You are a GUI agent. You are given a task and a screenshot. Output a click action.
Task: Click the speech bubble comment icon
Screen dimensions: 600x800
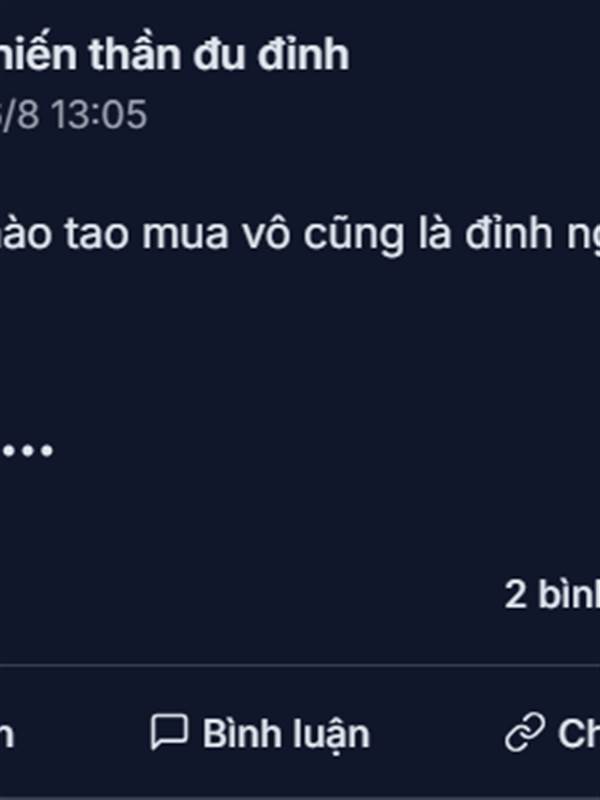point(169,732)
